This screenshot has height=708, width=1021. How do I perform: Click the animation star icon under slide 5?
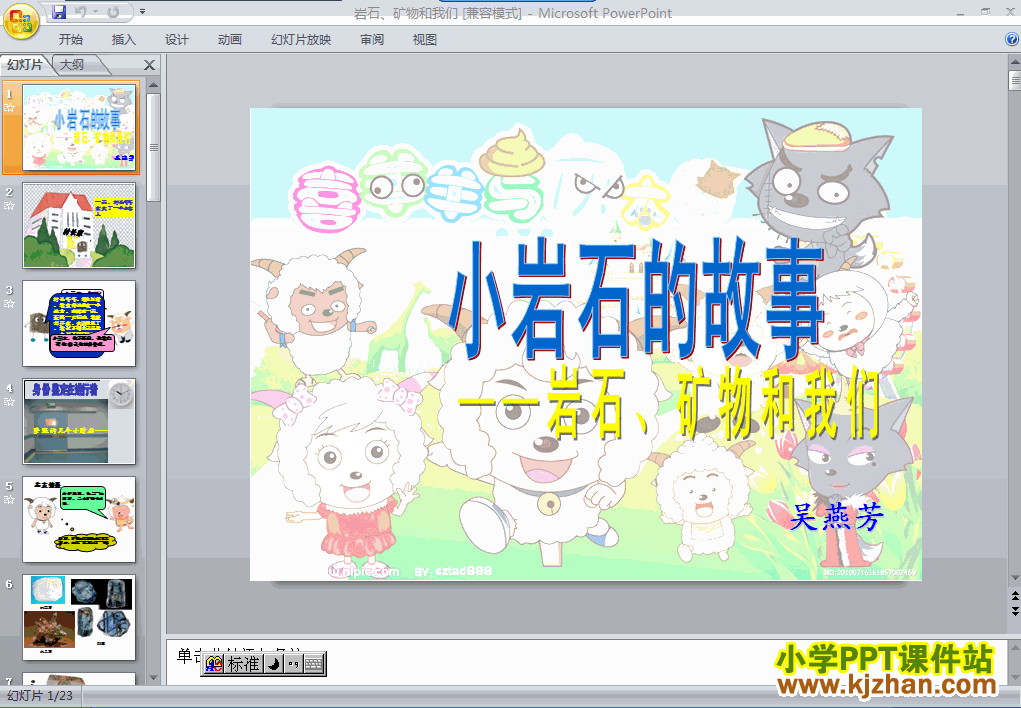click(x=9, y=500)
